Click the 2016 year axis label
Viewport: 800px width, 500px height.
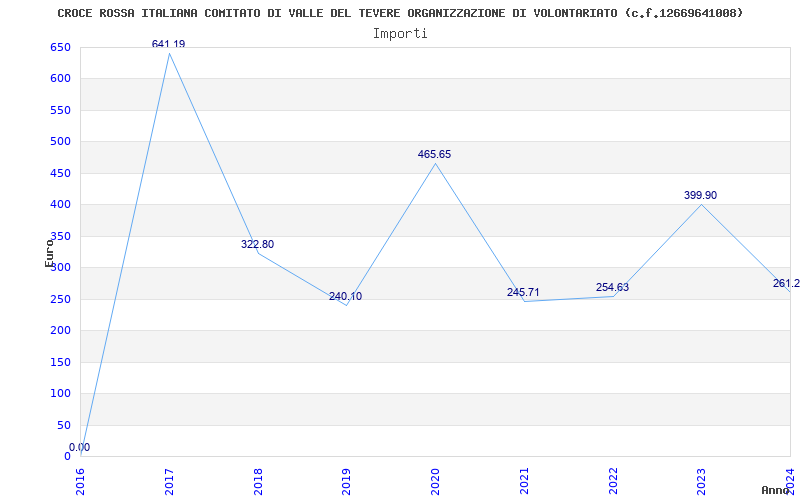[x=80, y=481]
